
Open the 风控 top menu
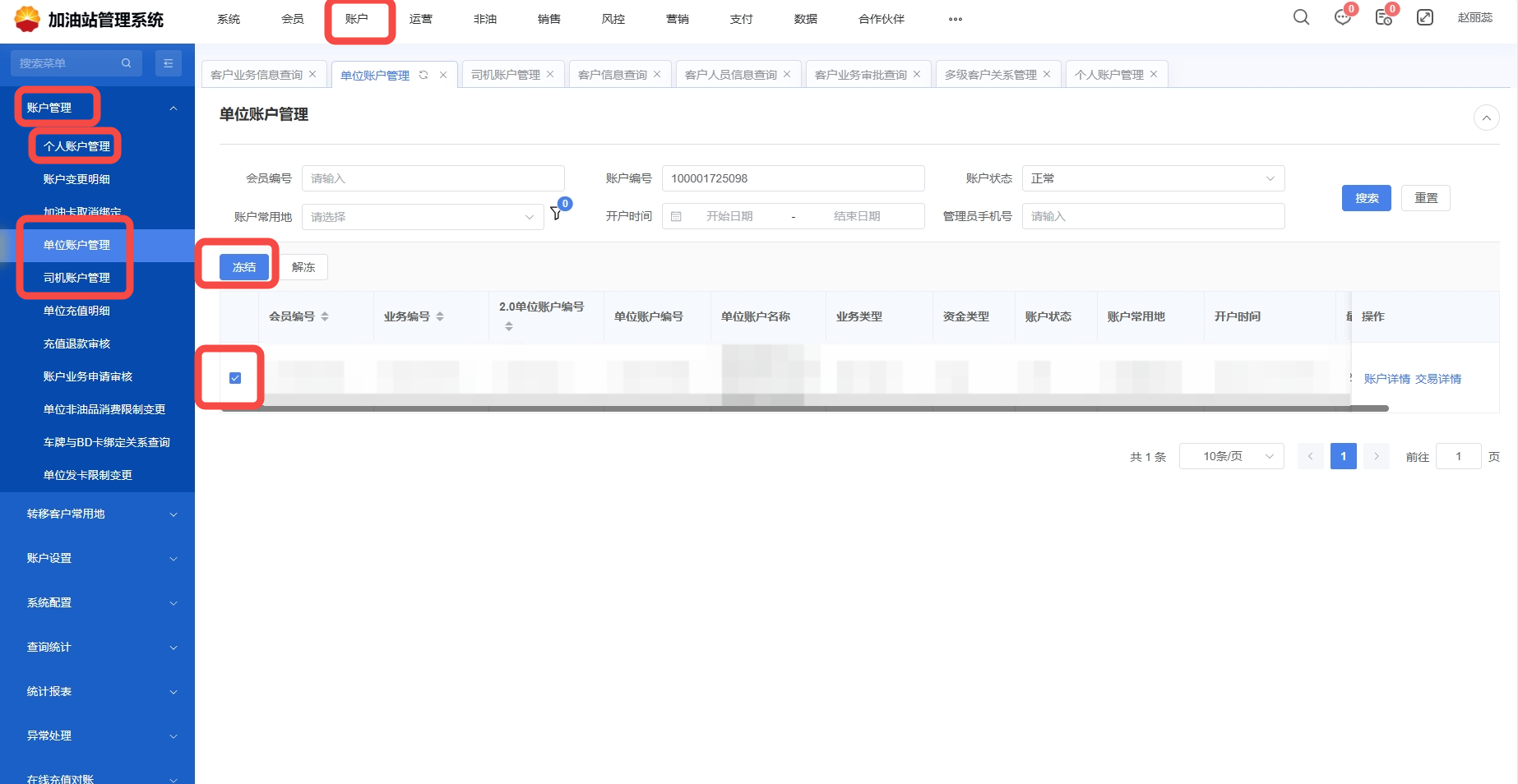(613, 19)
